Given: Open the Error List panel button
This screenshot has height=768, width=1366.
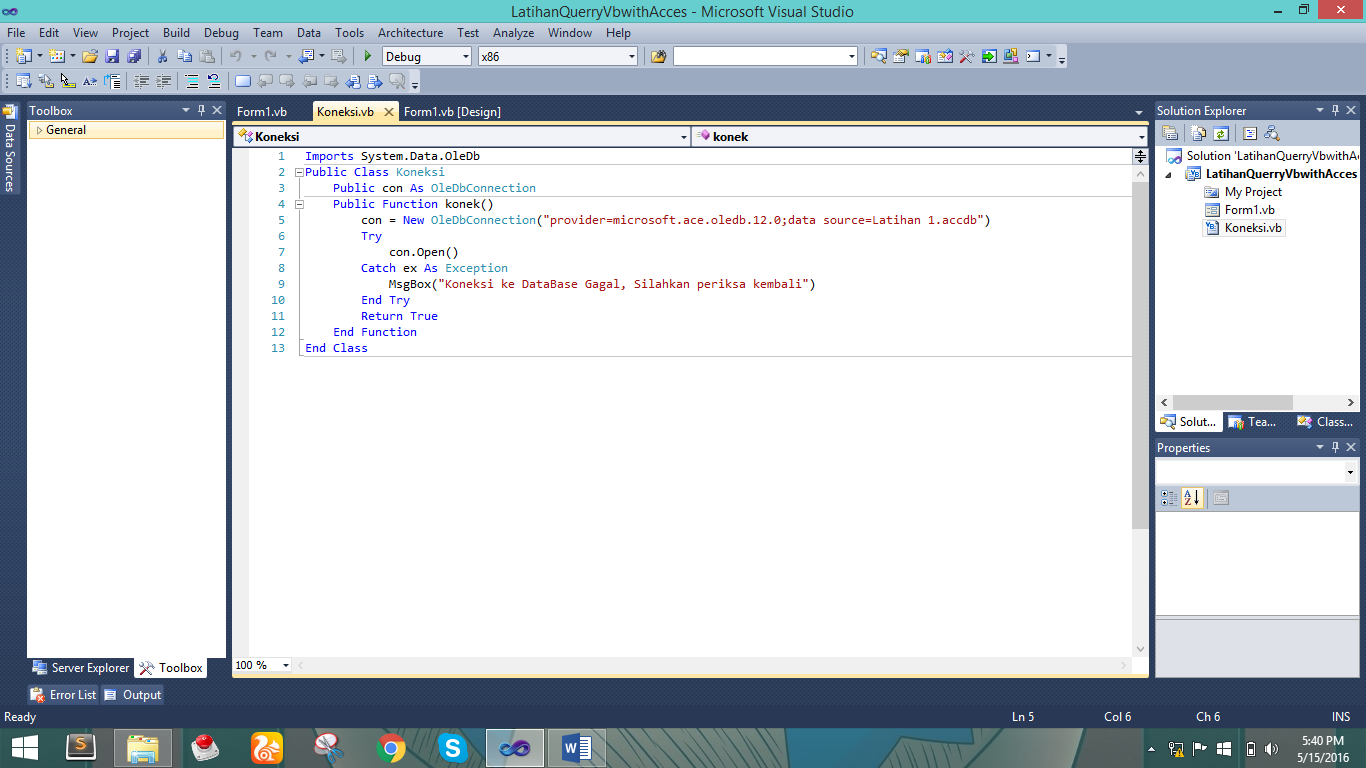Looking at the screenshot, I should 65,695.
